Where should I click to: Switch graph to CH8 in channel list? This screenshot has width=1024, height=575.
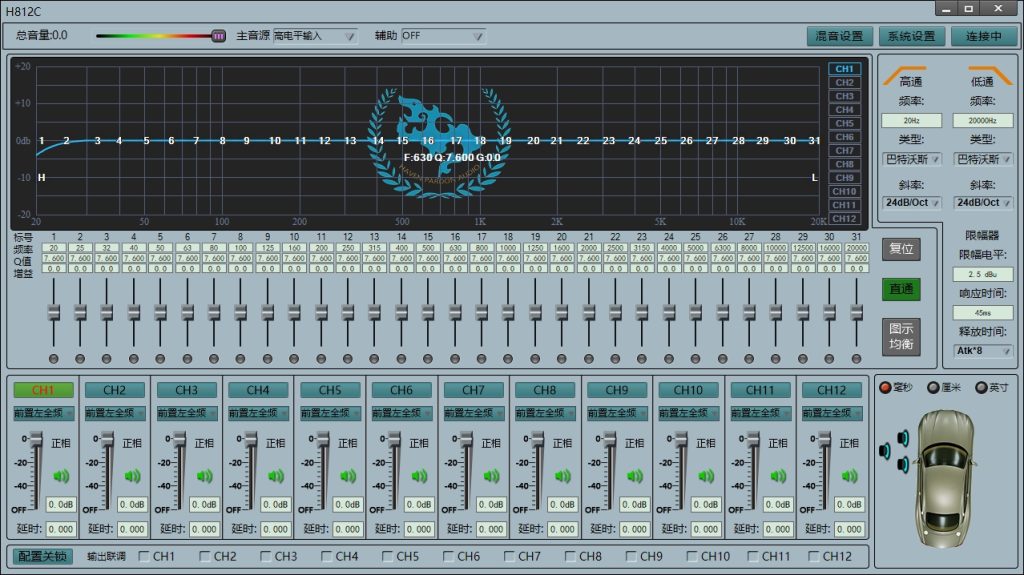tap(844, 164)
